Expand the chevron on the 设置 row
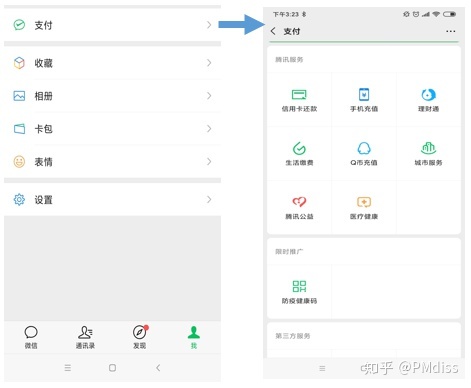Screen dimensions: 471x388 (x=209, y=200)
